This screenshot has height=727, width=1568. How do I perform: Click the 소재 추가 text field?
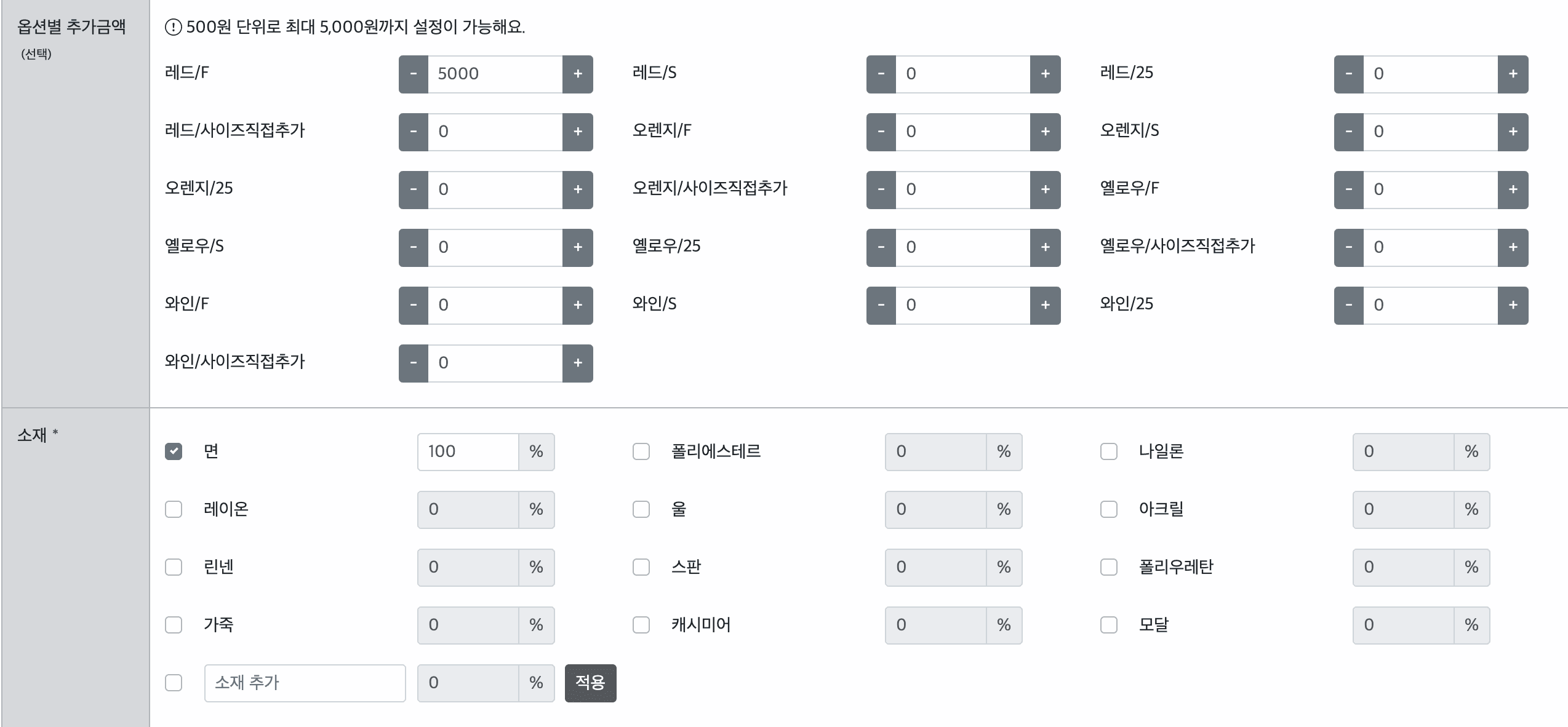[304, 683]
